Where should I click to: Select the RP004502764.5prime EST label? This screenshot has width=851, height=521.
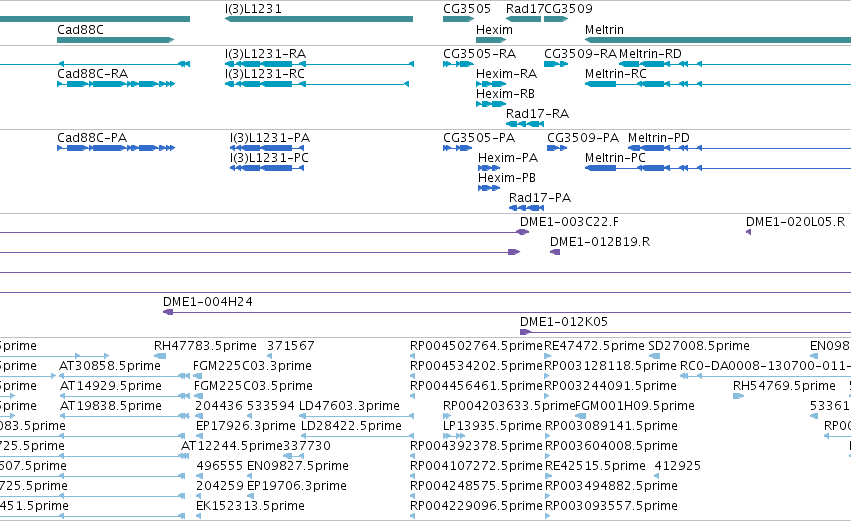[476, 346]
